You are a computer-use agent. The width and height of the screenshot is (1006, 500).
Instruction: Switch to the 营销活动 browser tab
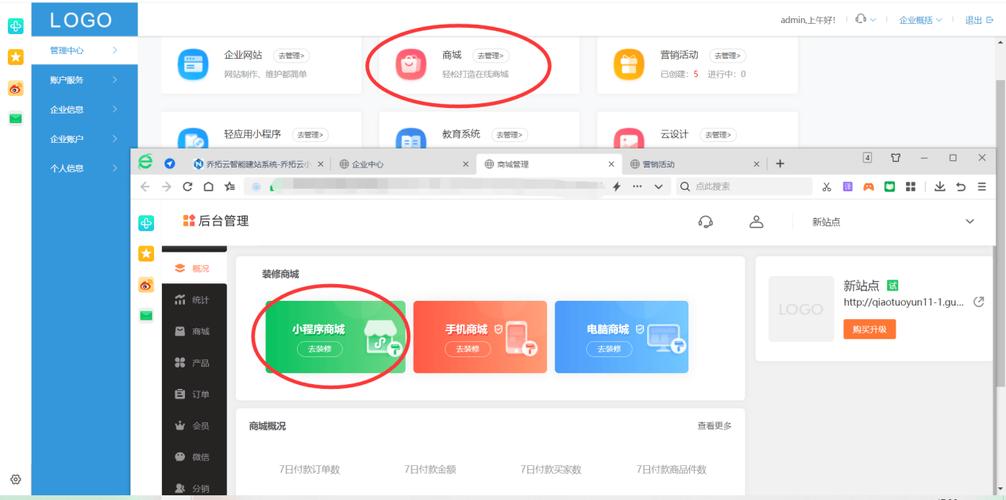pos(695,164)
